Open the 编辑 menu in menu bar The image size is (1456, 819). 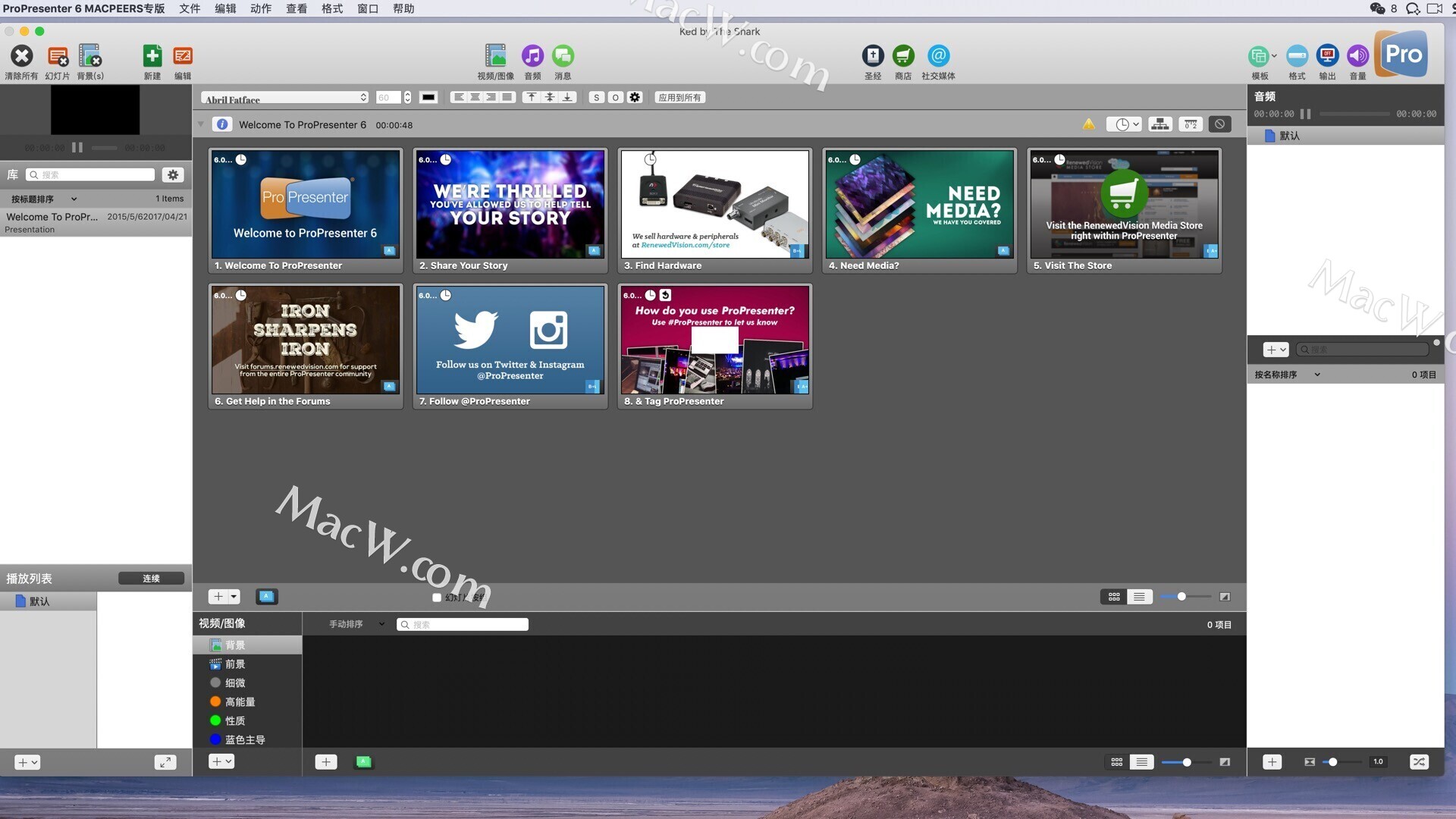point(225,8)
